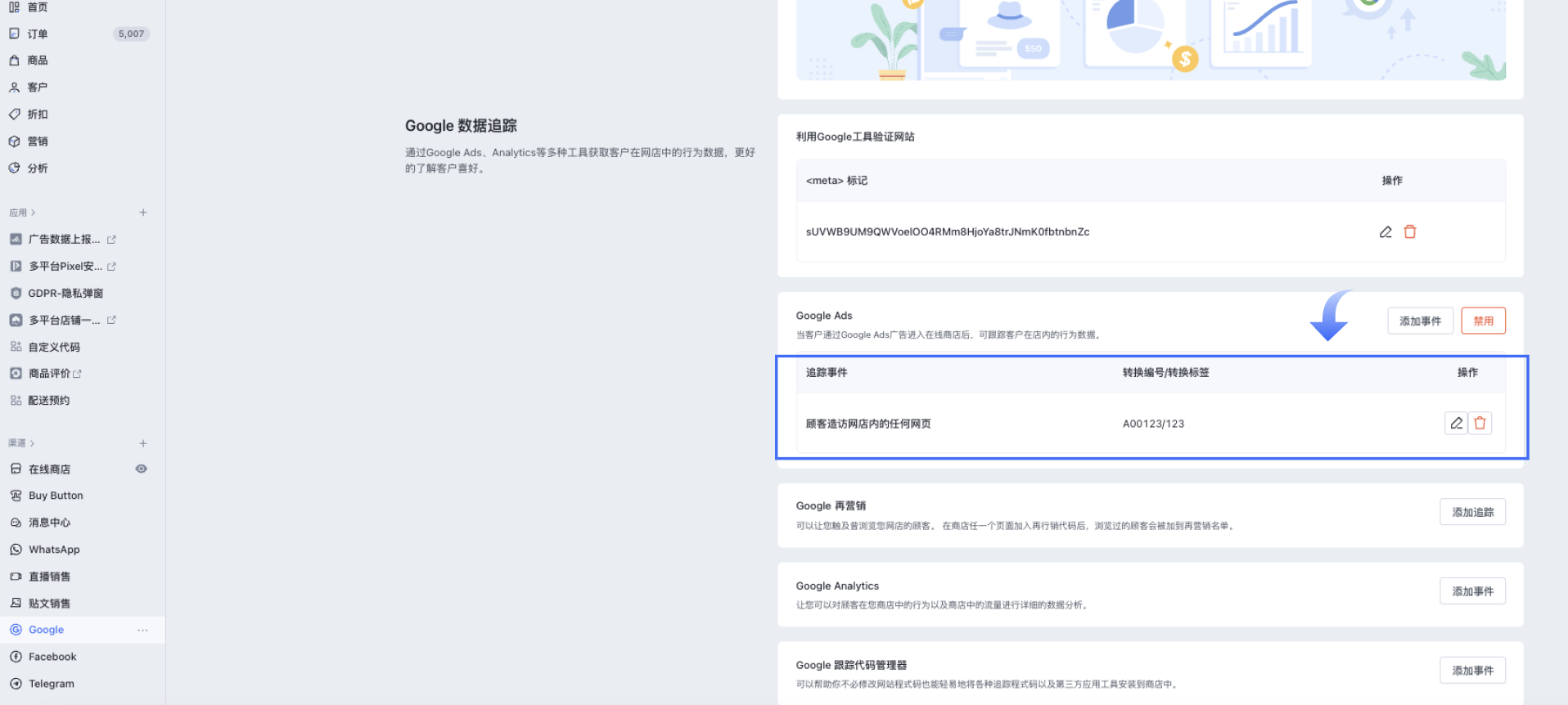
Task: Click external link icon next to 多平台店铺
Action: point(111,320)
